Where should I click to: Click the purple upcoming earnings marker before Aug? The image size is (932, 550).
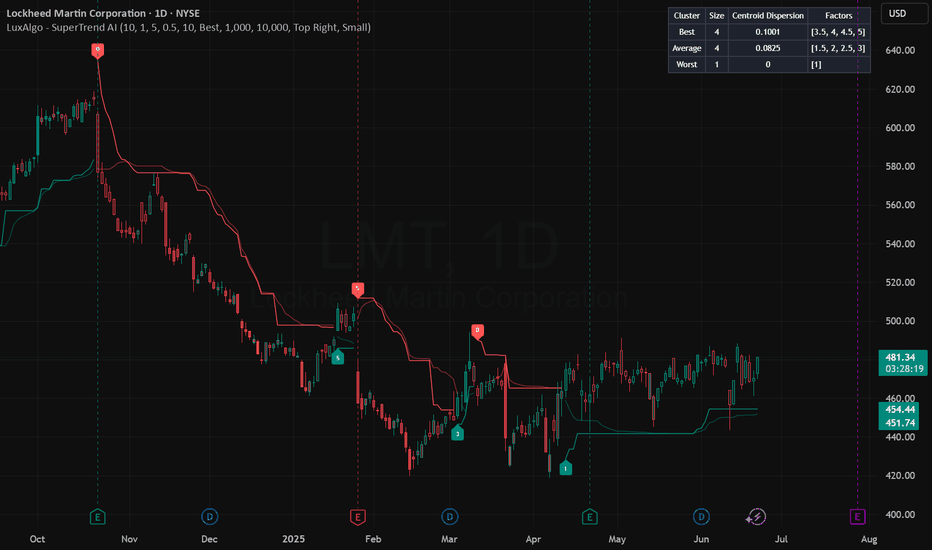pos(857,517)
